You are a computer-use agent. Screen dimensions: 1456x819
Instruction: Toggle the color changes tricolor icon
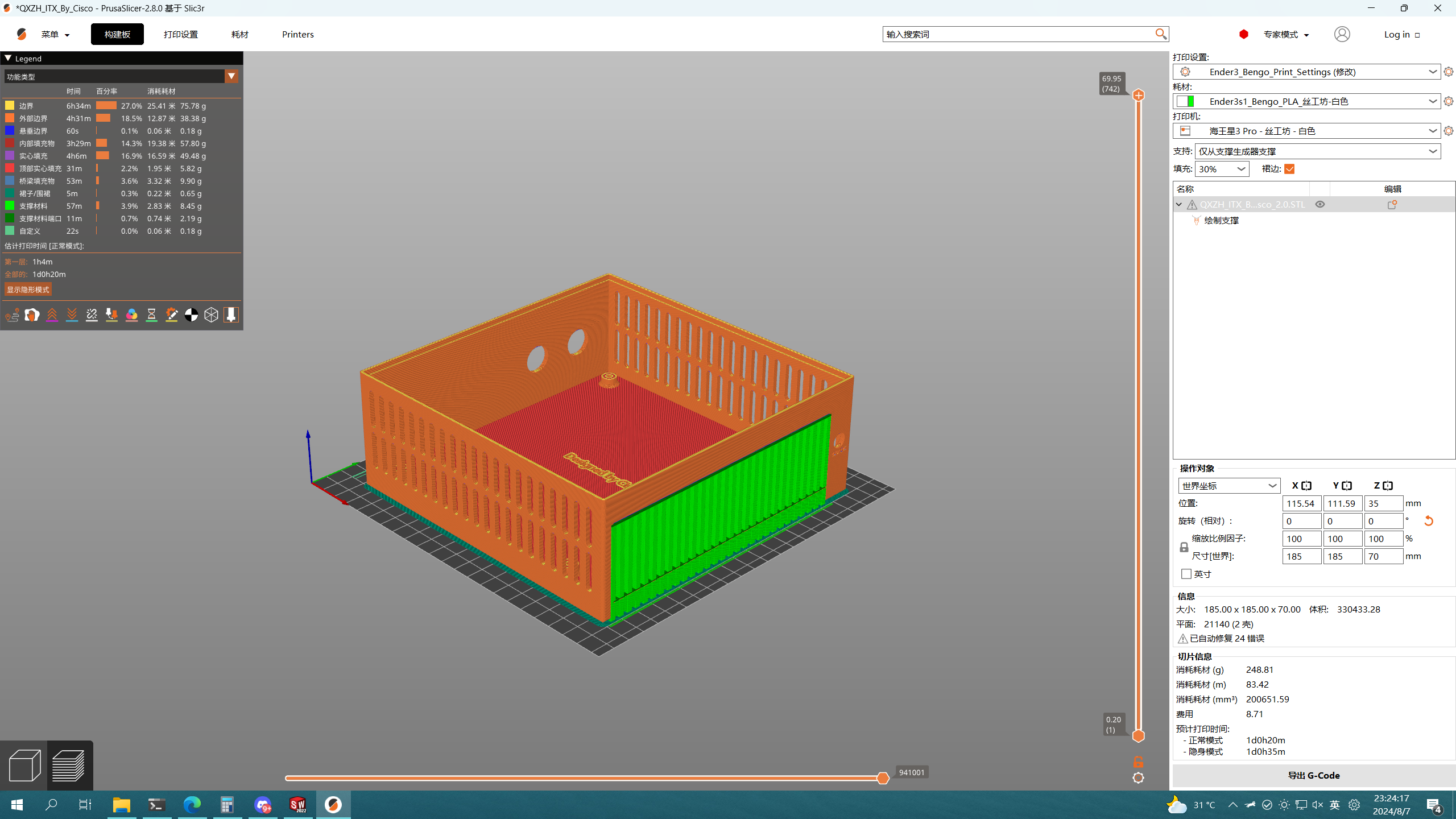[x=131, y=315]
